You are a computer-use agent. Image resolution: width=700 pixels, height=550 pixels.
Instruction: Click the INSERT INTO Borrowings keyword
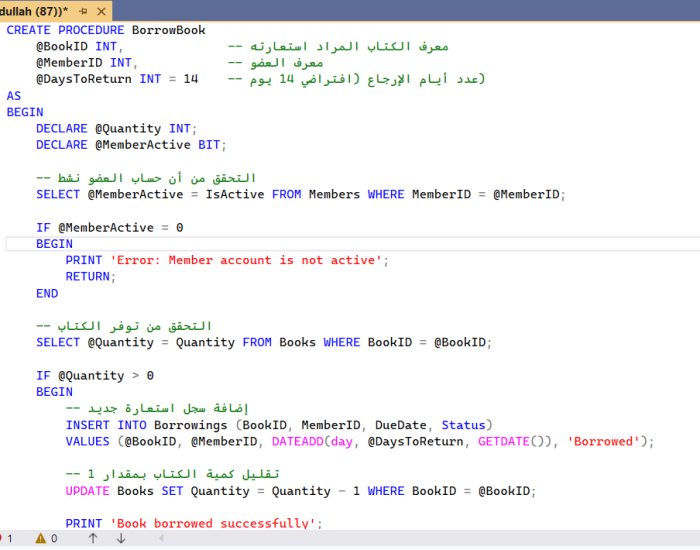click(106, 425)
